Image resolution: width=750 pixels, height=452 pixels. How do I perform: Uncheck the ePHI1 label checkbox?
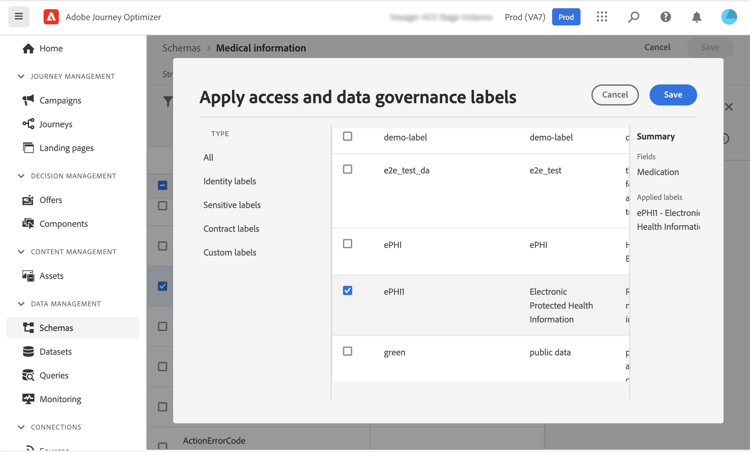348,291
